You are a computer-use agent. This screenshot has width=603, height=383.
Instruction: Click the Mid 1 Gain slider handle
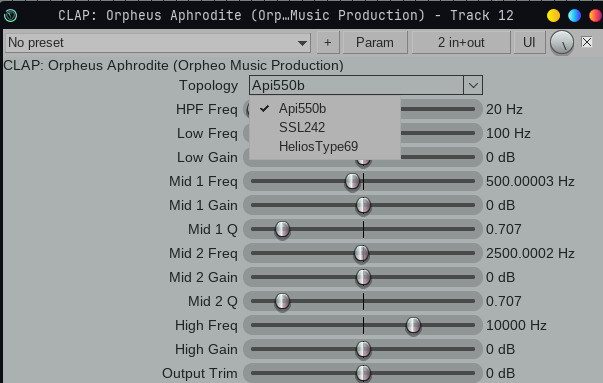363,205
